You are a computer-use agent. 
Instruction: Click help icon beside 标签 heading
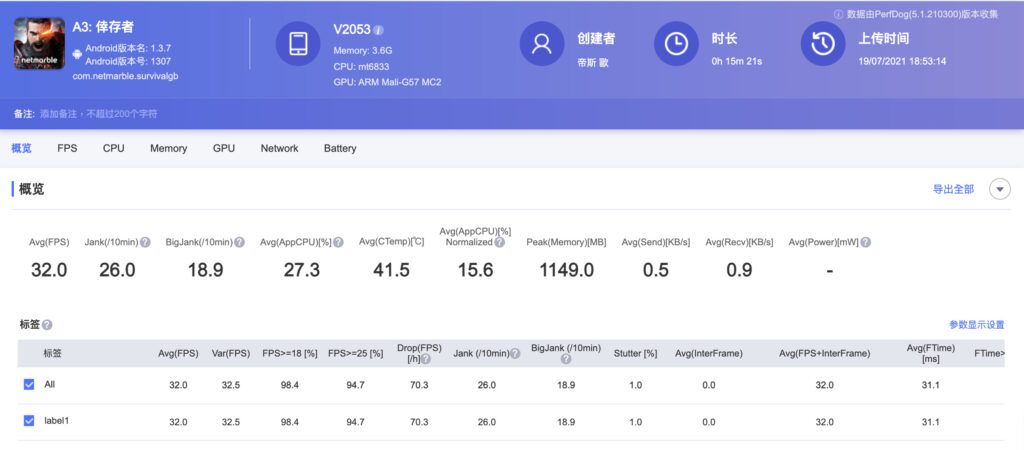click(47, 325)
